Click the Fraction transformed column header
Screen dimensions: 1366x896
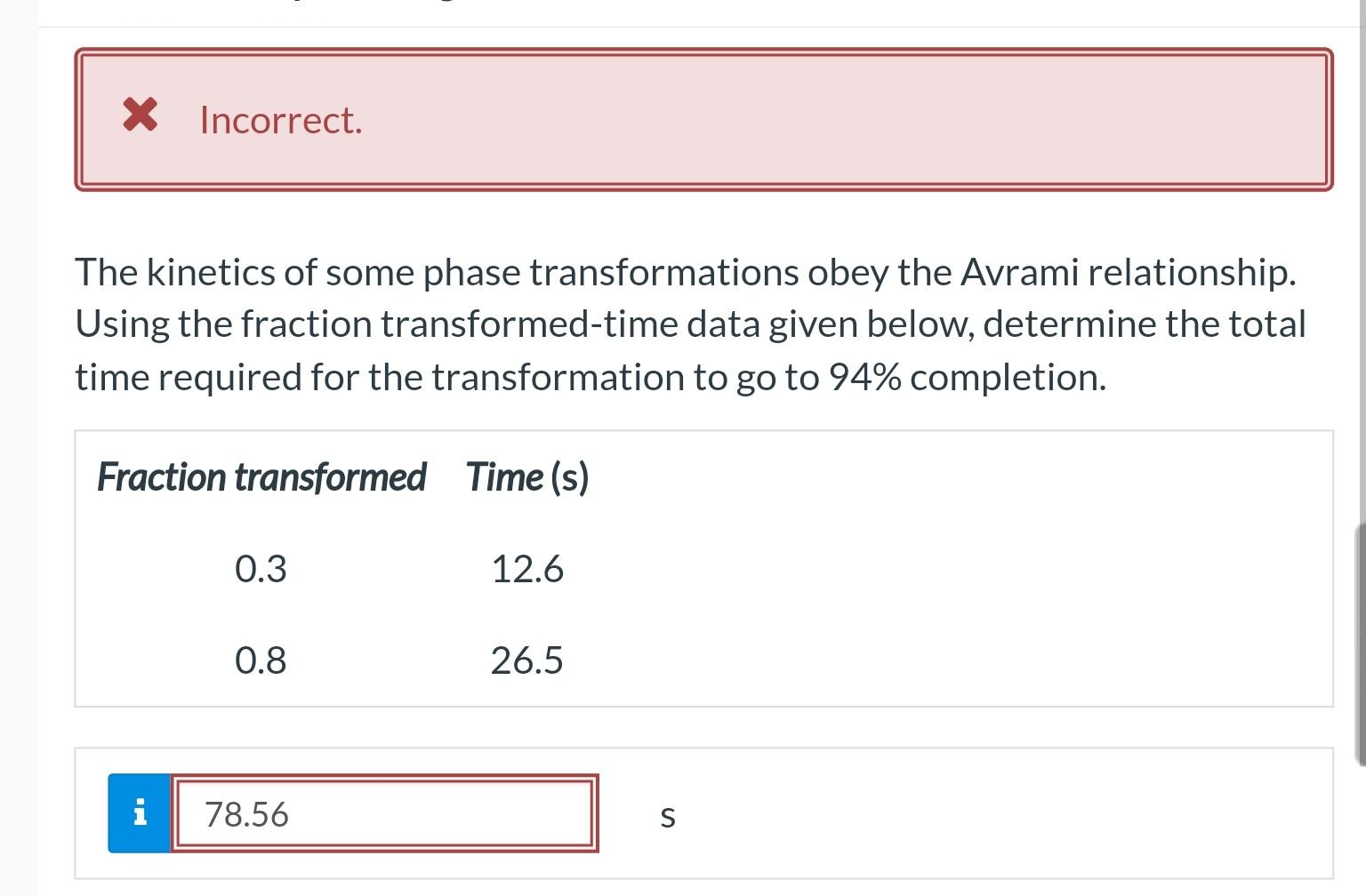tap(261, 477)
